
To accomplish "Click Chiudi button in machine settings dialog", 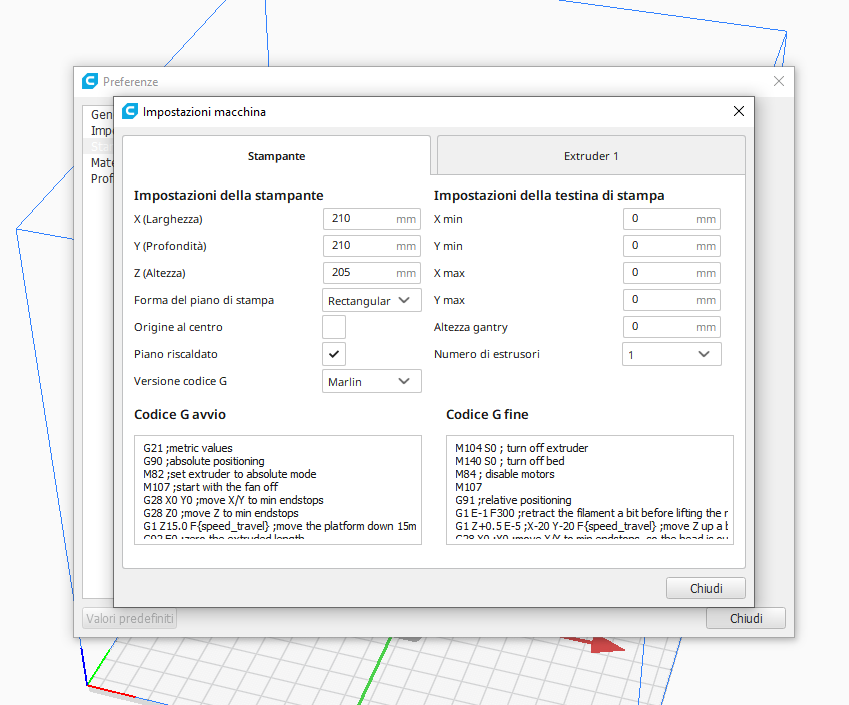I will (706, 588).
